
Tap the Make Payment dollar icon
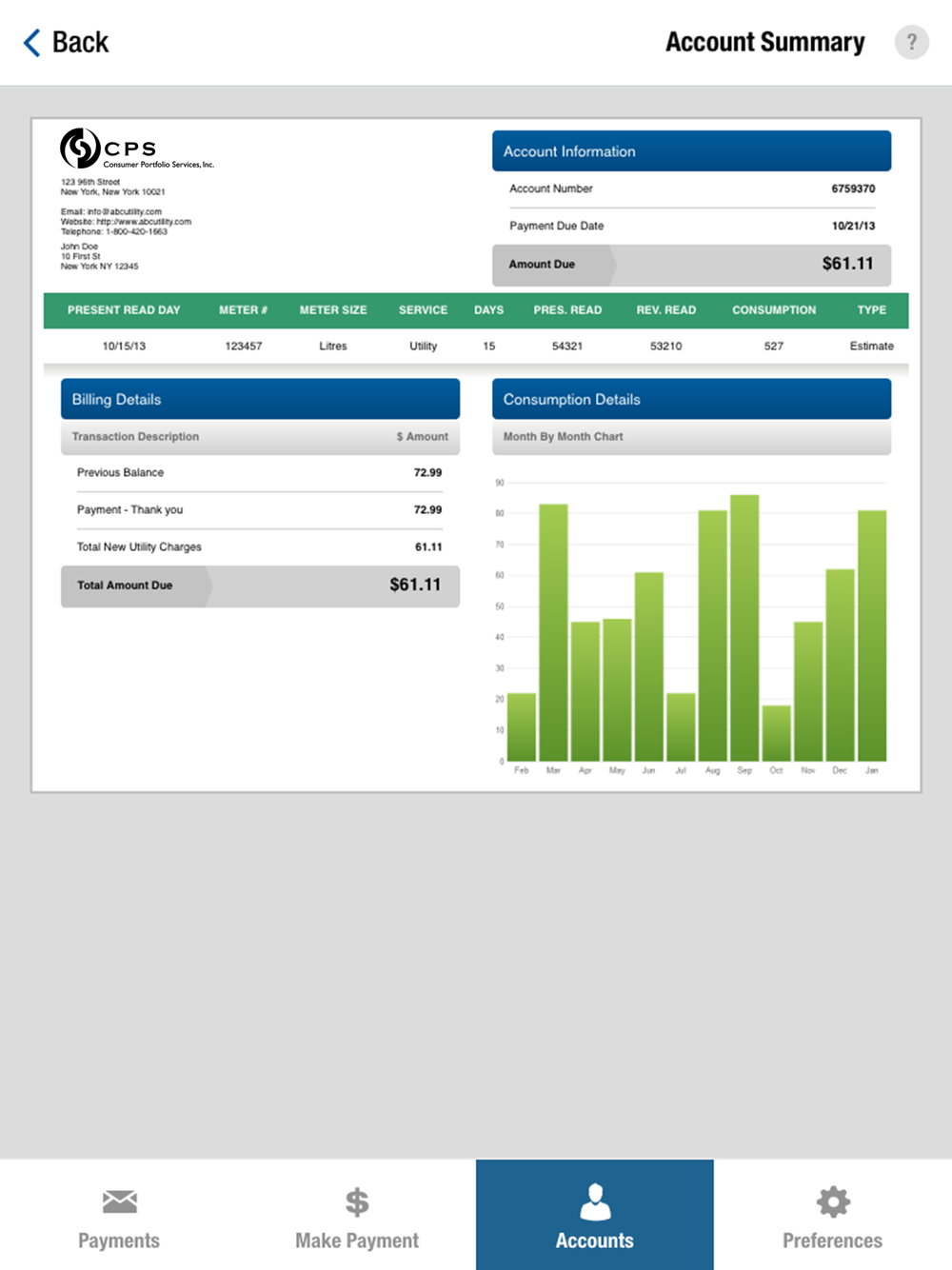357,1202
